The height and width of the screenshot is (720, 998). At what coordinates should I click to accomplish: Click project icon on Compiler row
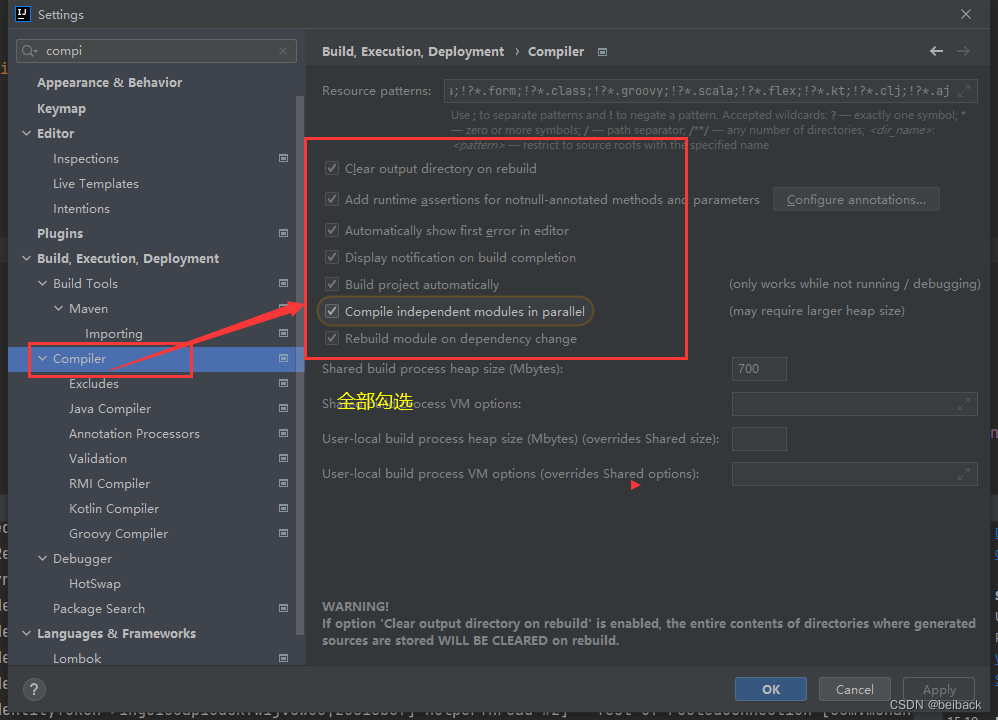pos(283,358)
